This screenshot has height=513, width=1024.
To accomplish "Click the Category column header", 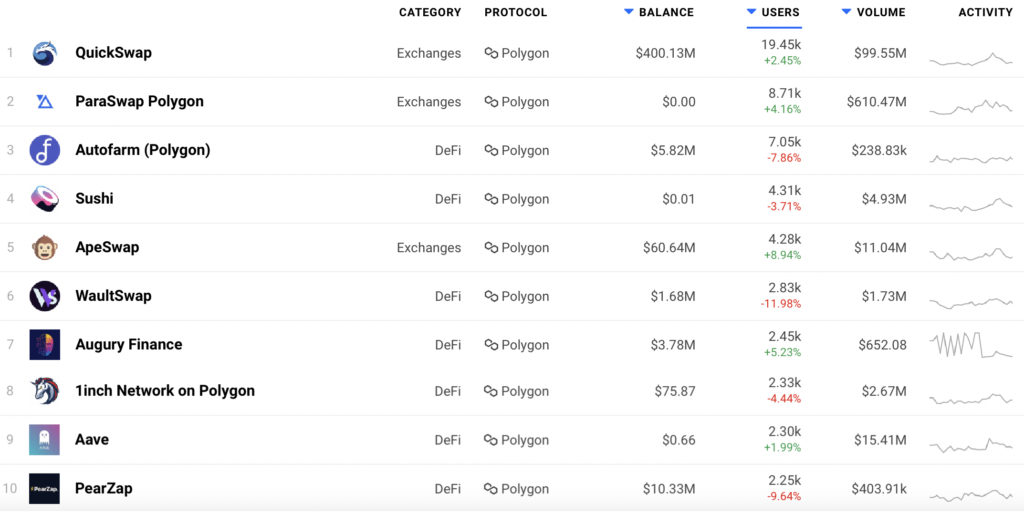I will 430,12.
